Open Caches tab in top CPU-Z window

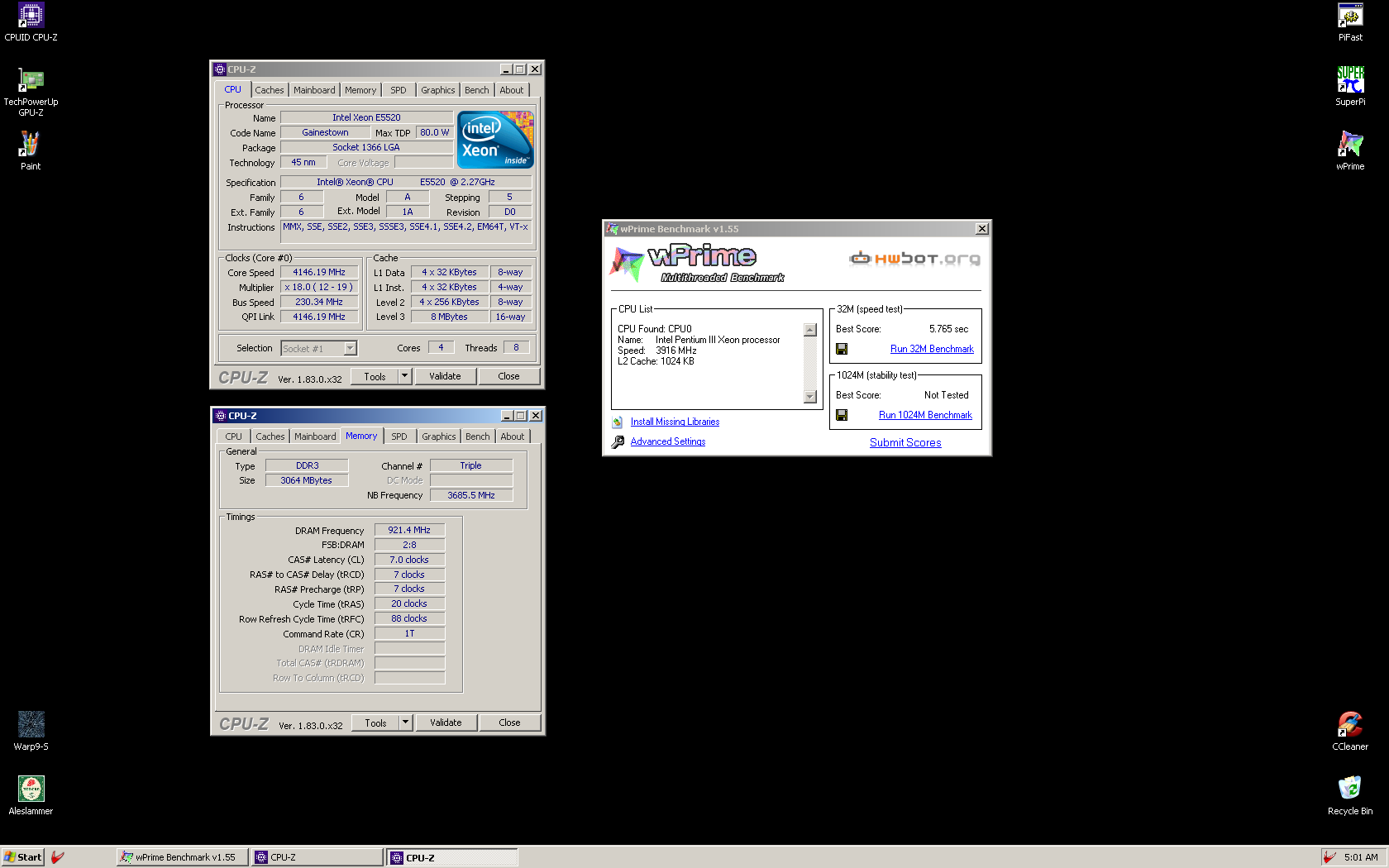(x=270, y=90)
